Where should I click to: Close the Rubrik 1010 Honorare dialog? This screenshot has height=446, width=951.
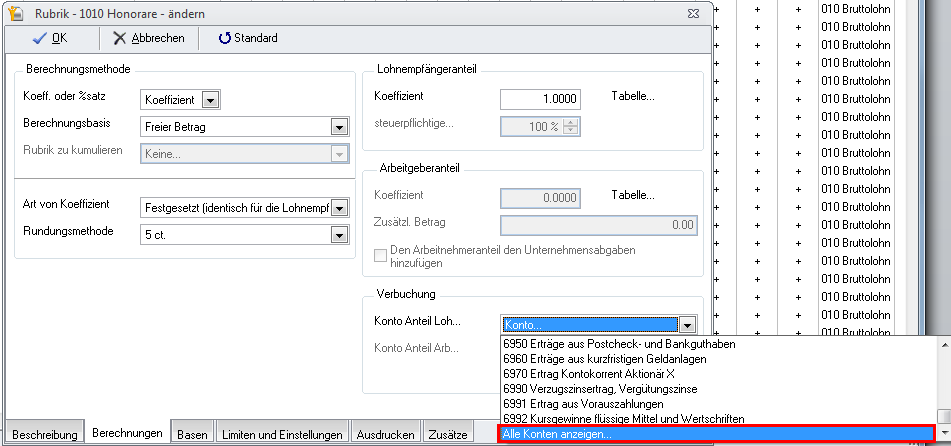click(693, 13)
